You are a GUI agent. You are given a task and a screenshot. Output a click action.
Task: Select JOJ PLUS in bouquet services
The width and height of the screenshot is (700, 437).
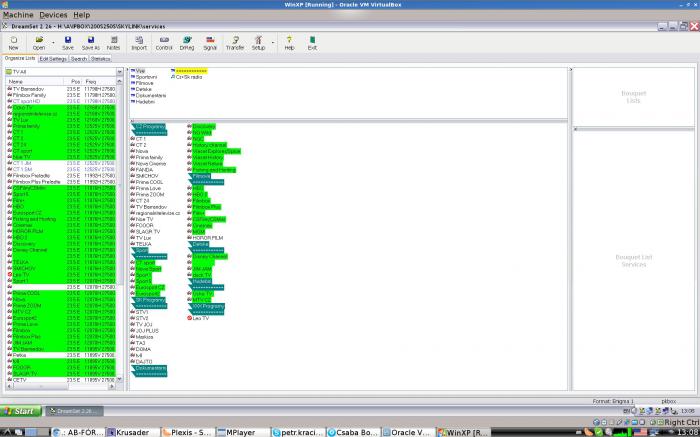(x=147, y=331)
